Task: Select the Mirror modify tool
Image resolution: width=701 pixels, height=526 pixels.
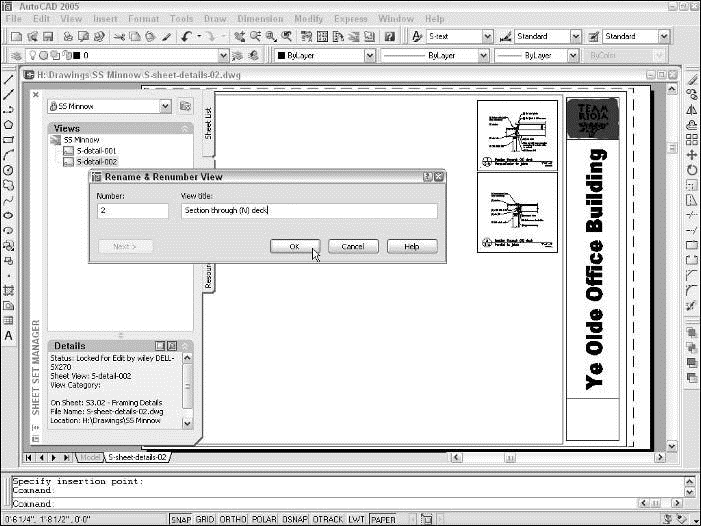Action: click(x=692, y=109)
